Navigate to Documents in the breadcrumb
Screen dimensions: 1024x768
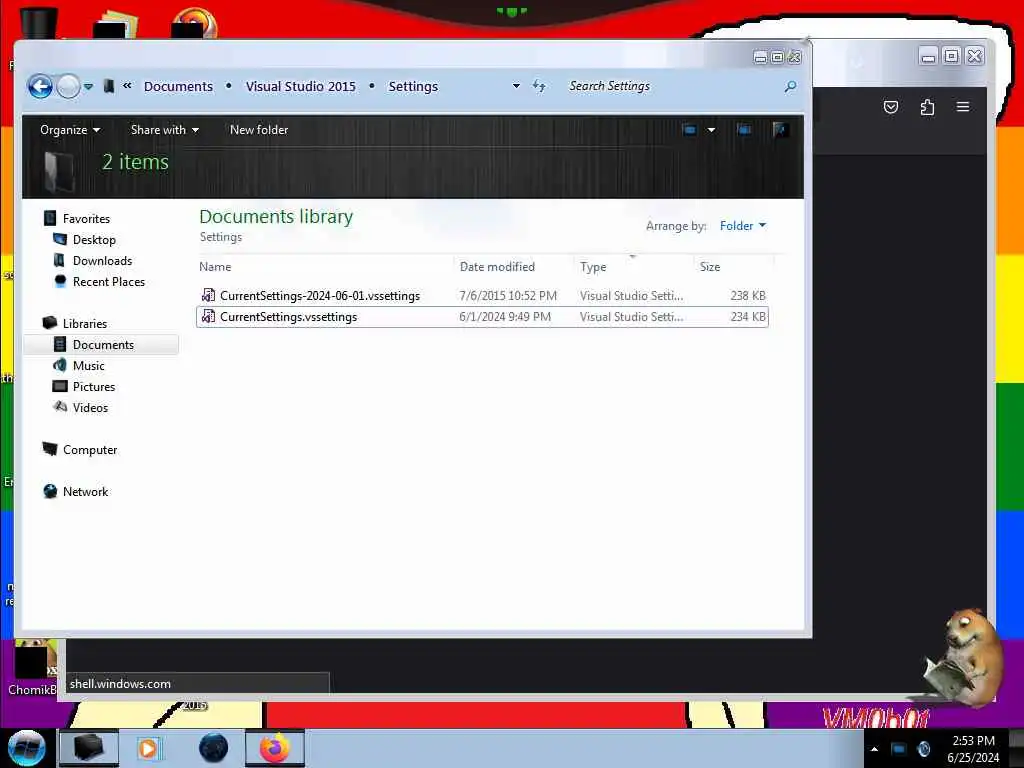click(x=178, y=86)
